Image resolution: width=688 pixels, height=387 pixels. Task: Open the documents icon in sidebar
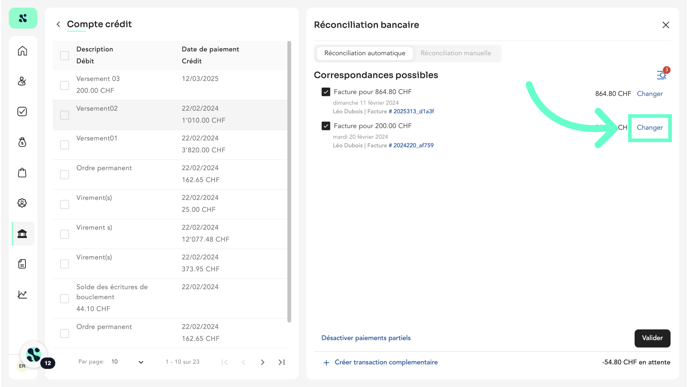click(x=22, y=264)
